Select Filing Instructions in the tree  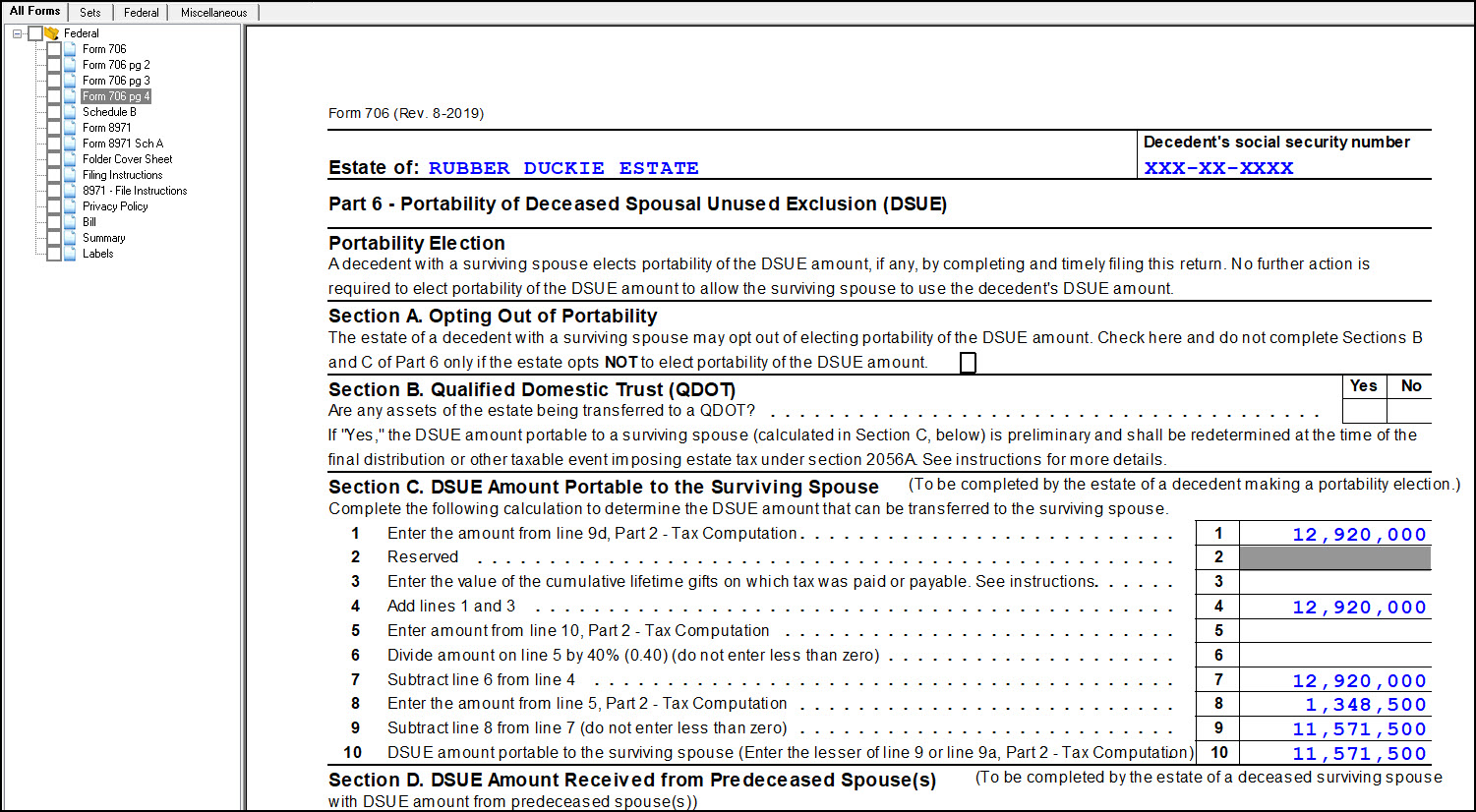pos(123,175)
